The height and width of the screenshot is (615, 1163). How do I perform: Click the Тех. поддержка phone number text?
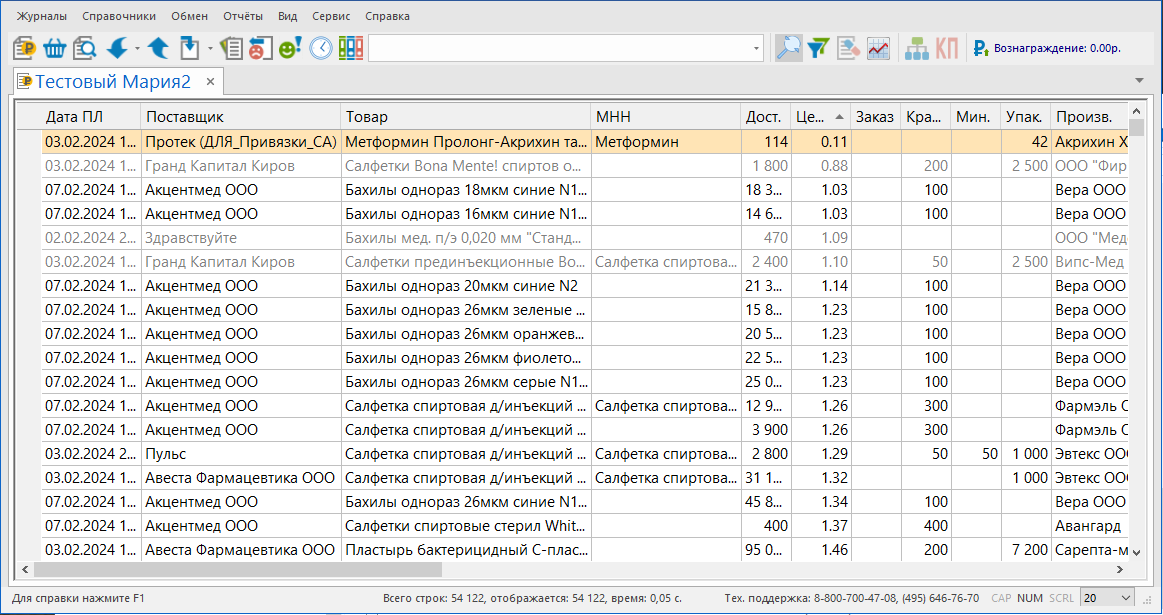click(x=851, y=598)
